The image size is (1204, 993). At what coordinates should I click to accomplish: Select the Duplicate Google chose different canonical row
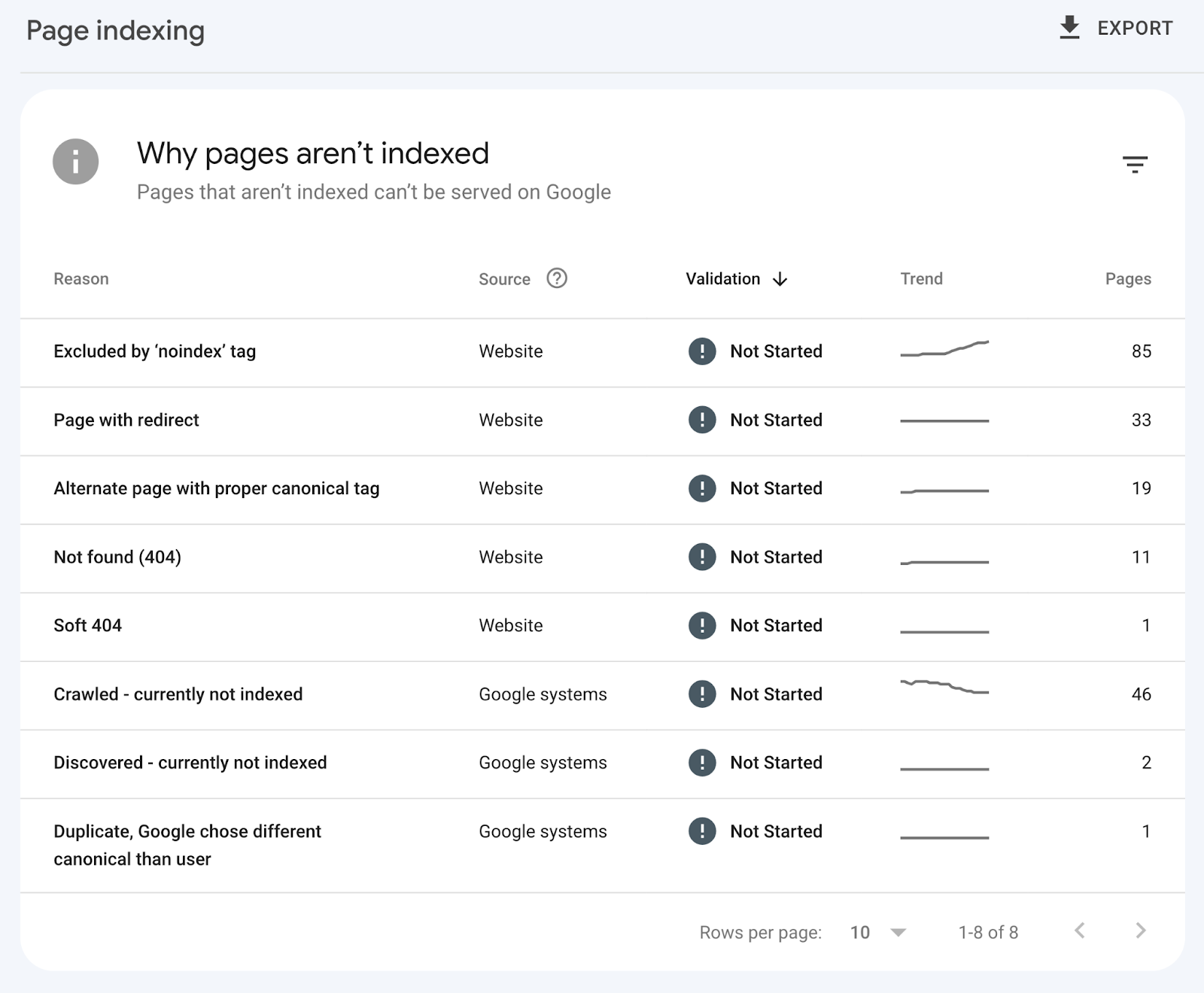[187, 844]
